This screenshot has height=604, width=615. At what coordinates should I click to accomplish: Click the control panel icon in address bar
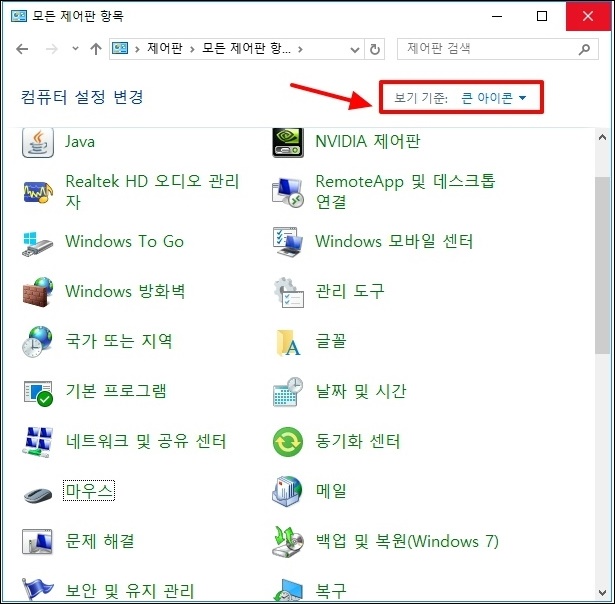[120, 48]
